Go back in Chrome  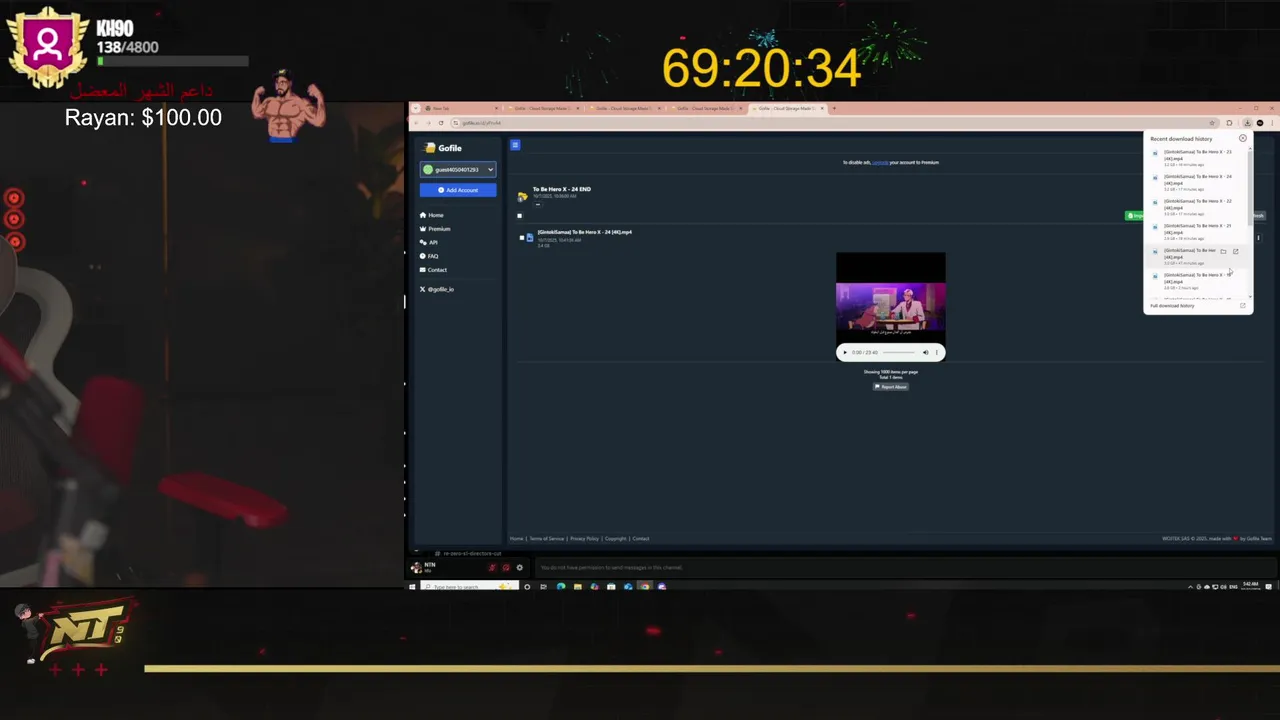(x=416, y=123)
